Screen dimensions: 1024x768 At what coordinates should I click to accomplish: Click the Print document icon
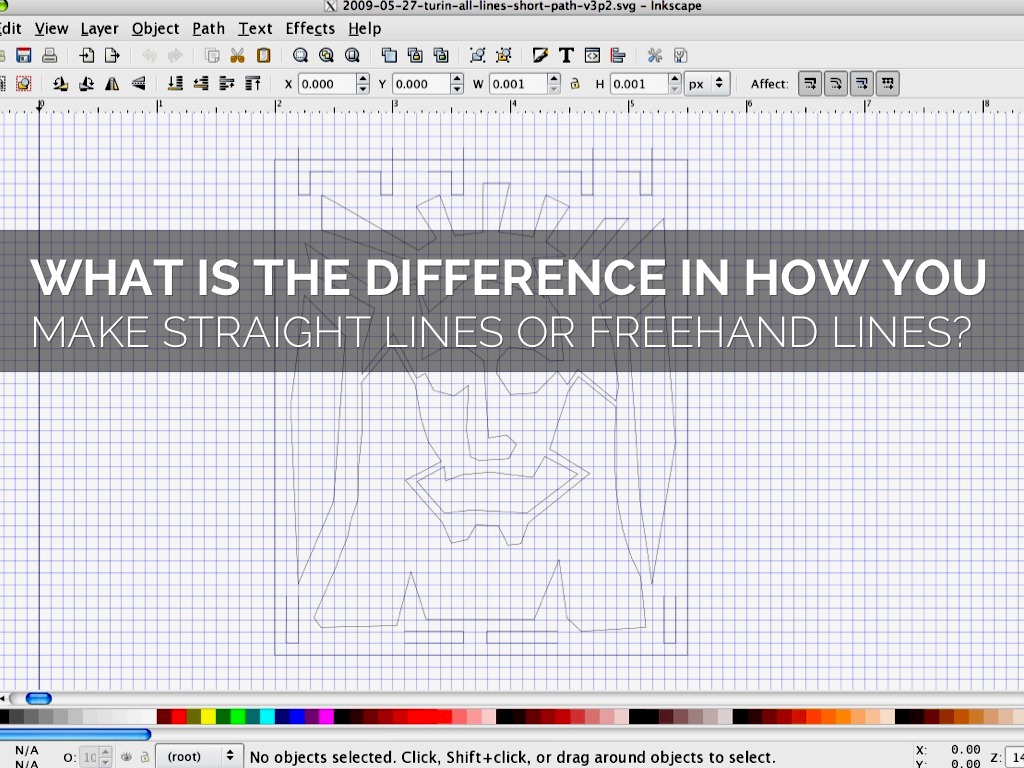(x=49, y=56)
